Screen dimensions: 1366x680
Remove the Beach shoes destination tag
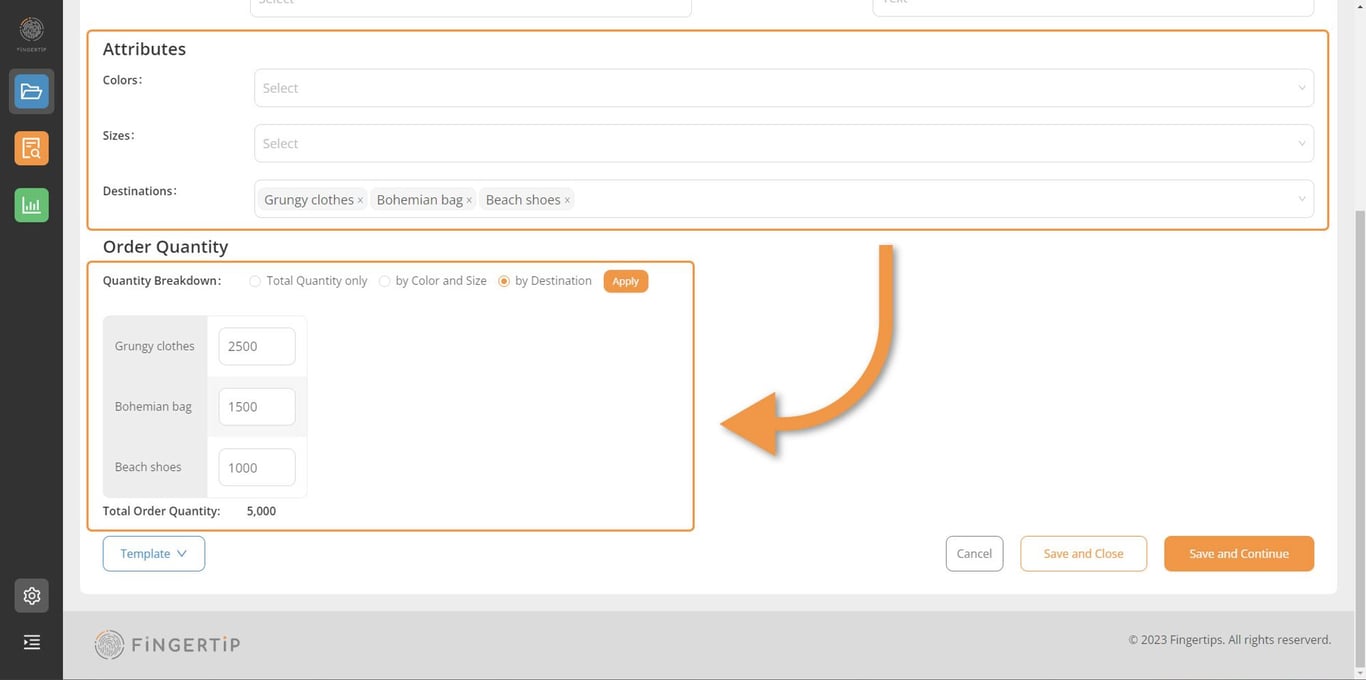(567, 200)
